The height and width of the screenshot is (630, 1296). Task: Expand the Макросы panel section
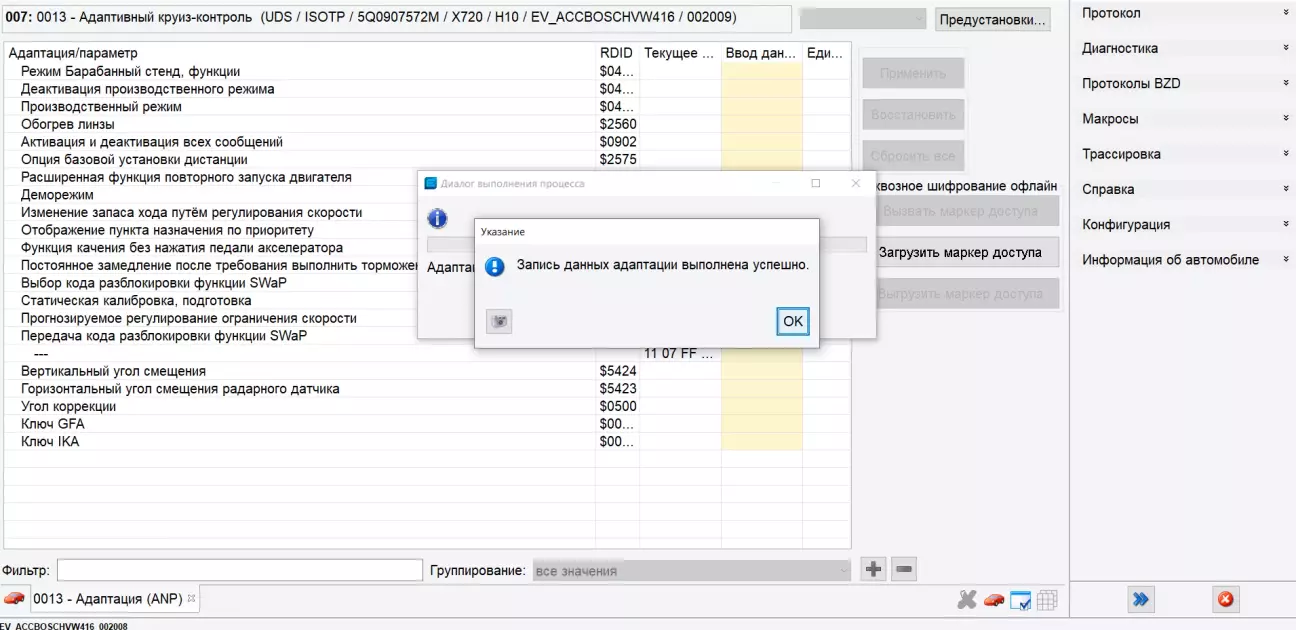pos(1182,119)
